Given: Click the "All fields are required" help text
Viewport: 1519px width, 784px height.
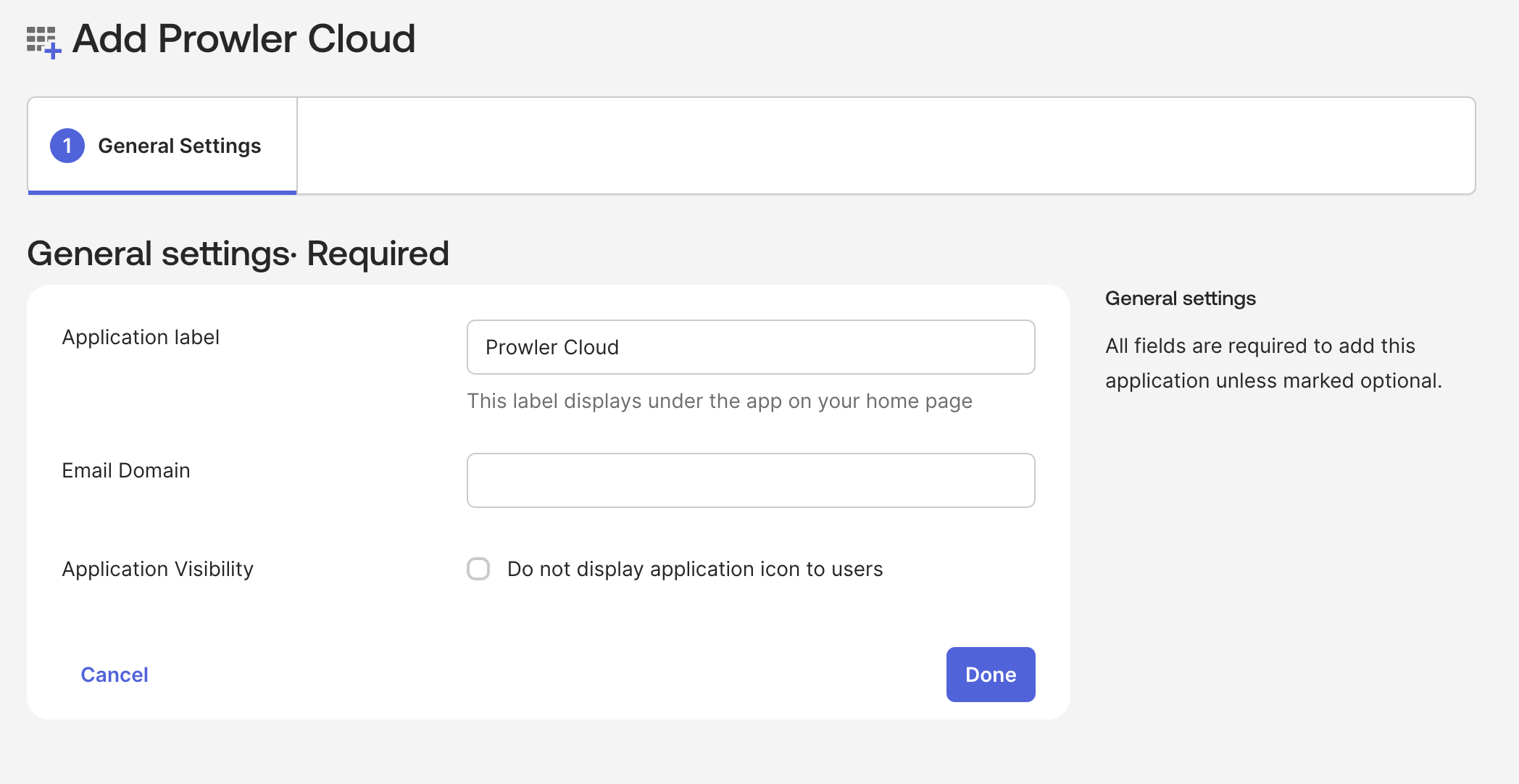Looking at the screenshot, I should (1273, 363).
